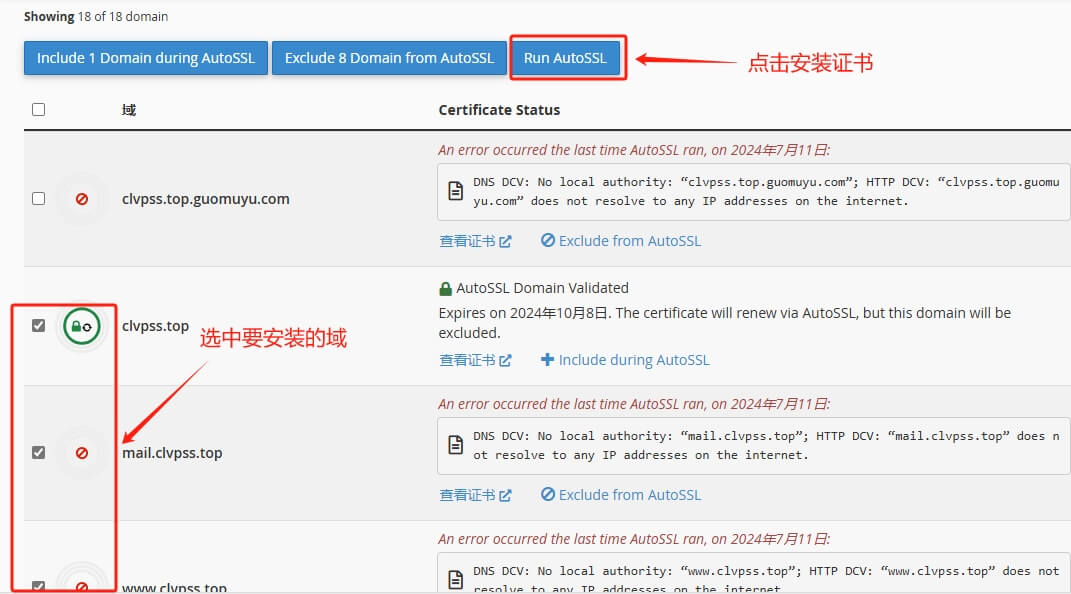This screenshot has width=1071, height=594.
Task: Click the red status icon beside mail.clvpss.top
Action: pos(81,452)
